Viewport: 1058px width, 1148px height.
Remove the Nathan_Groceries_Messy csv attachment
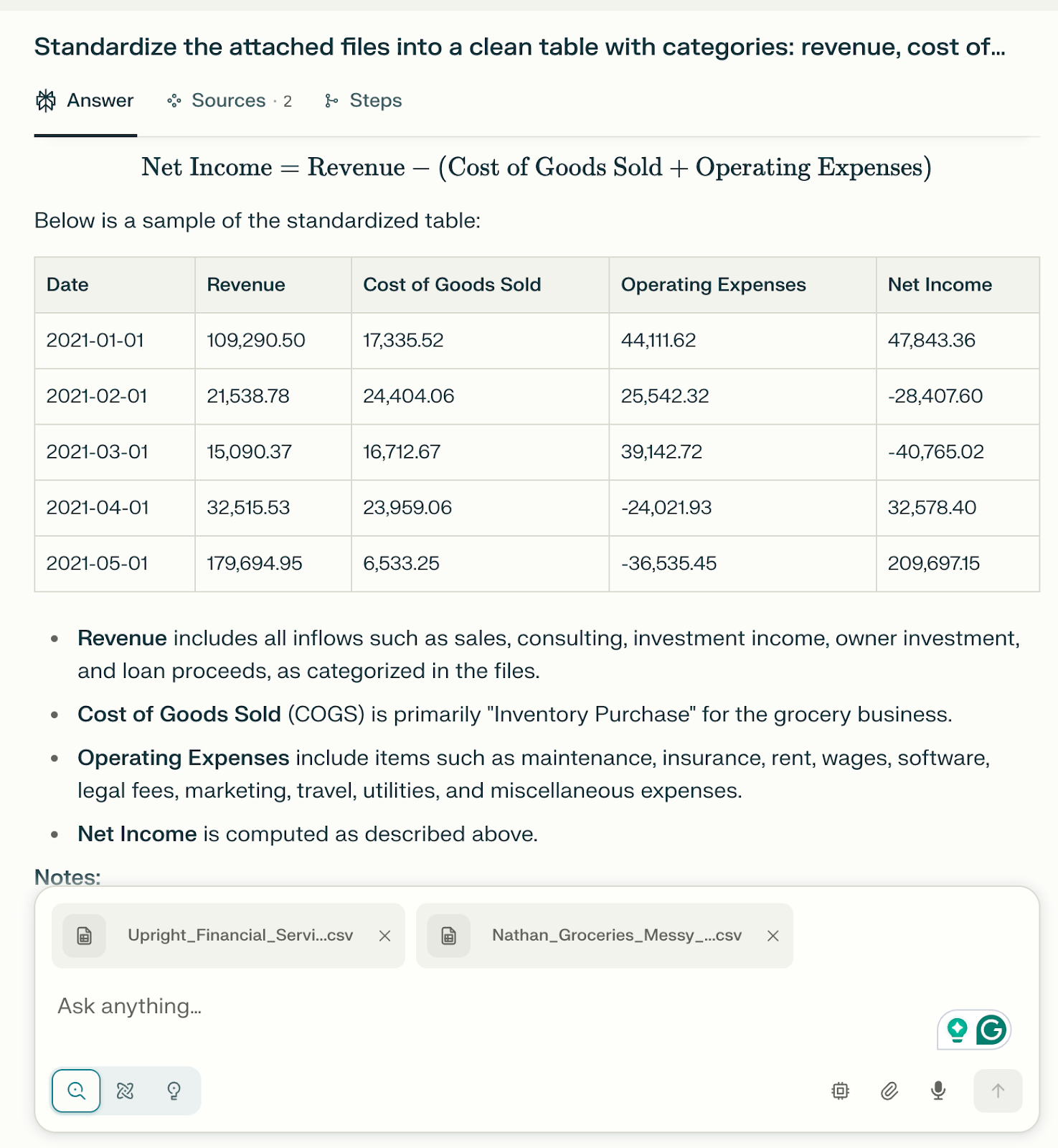(773, 936)
